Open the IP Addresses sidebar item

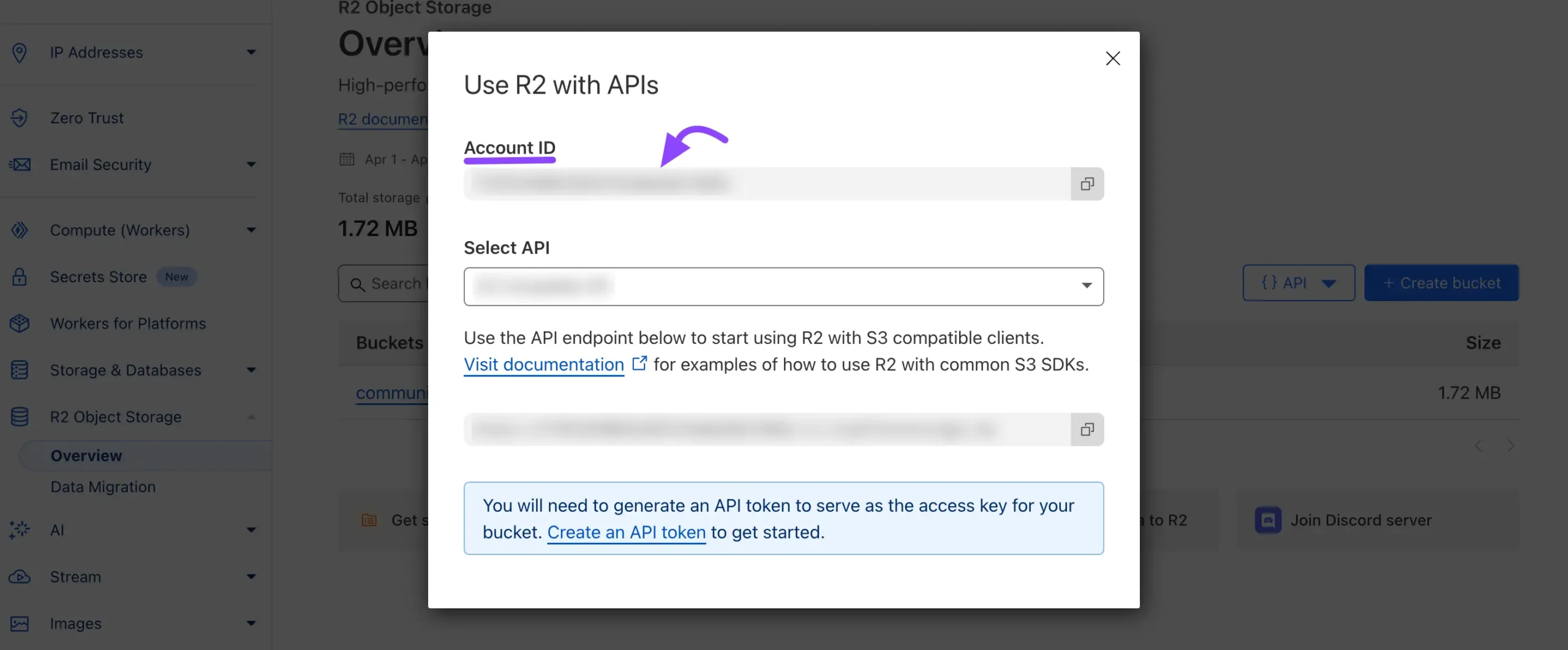[x=97, y=53]
